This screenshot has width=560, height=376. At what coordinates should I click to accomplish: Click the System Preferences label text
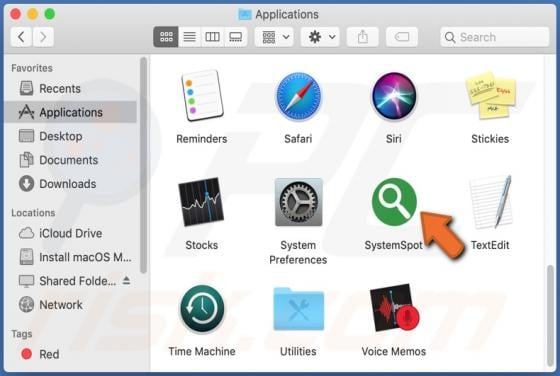(x=298, y=252)
